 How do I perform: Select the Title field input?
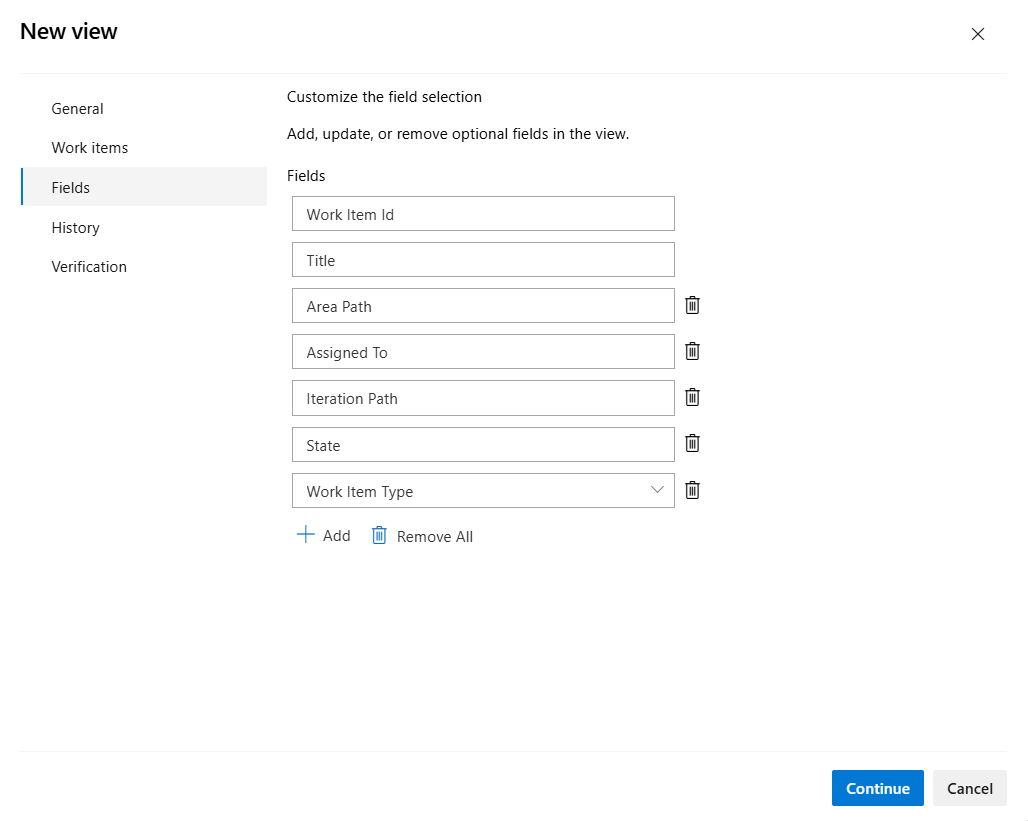point(483,259)
